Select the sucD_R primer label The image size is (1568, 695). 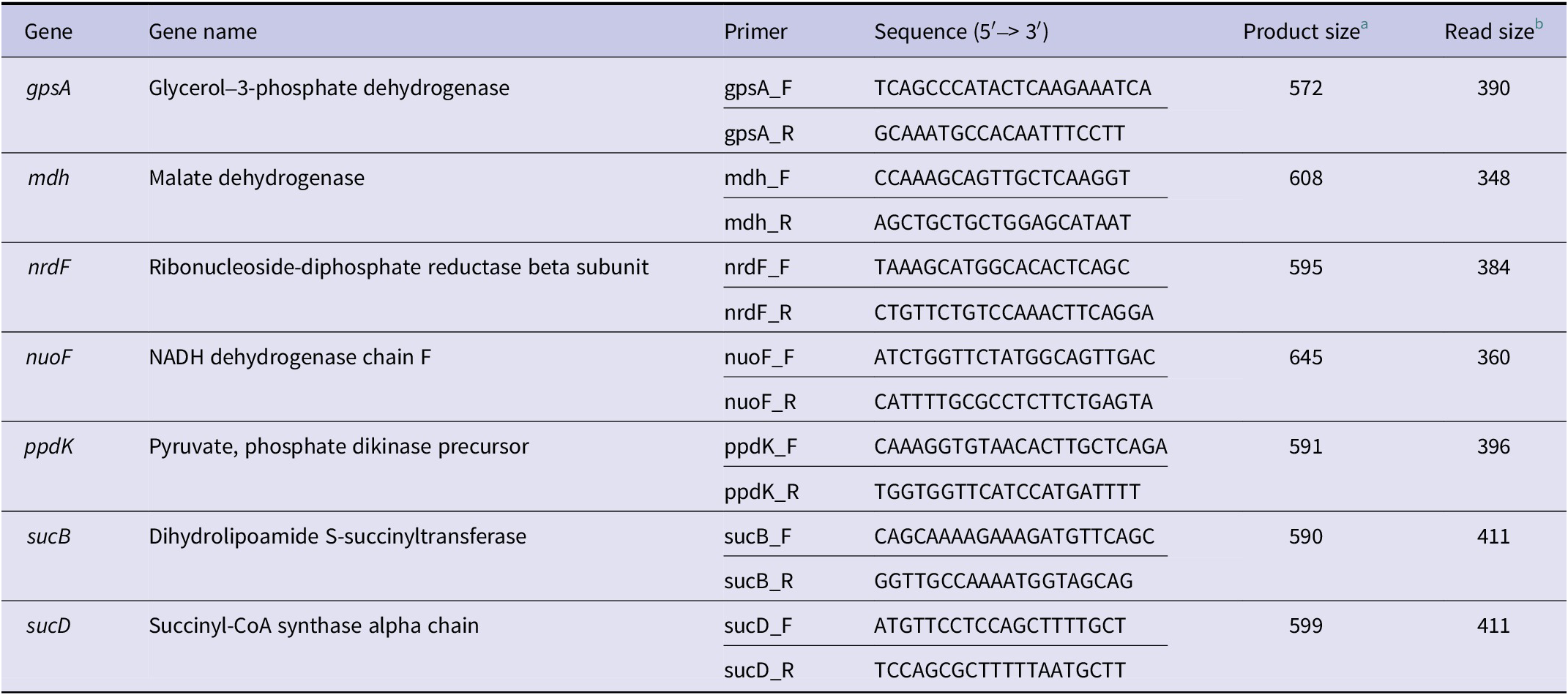pos(759,671)
